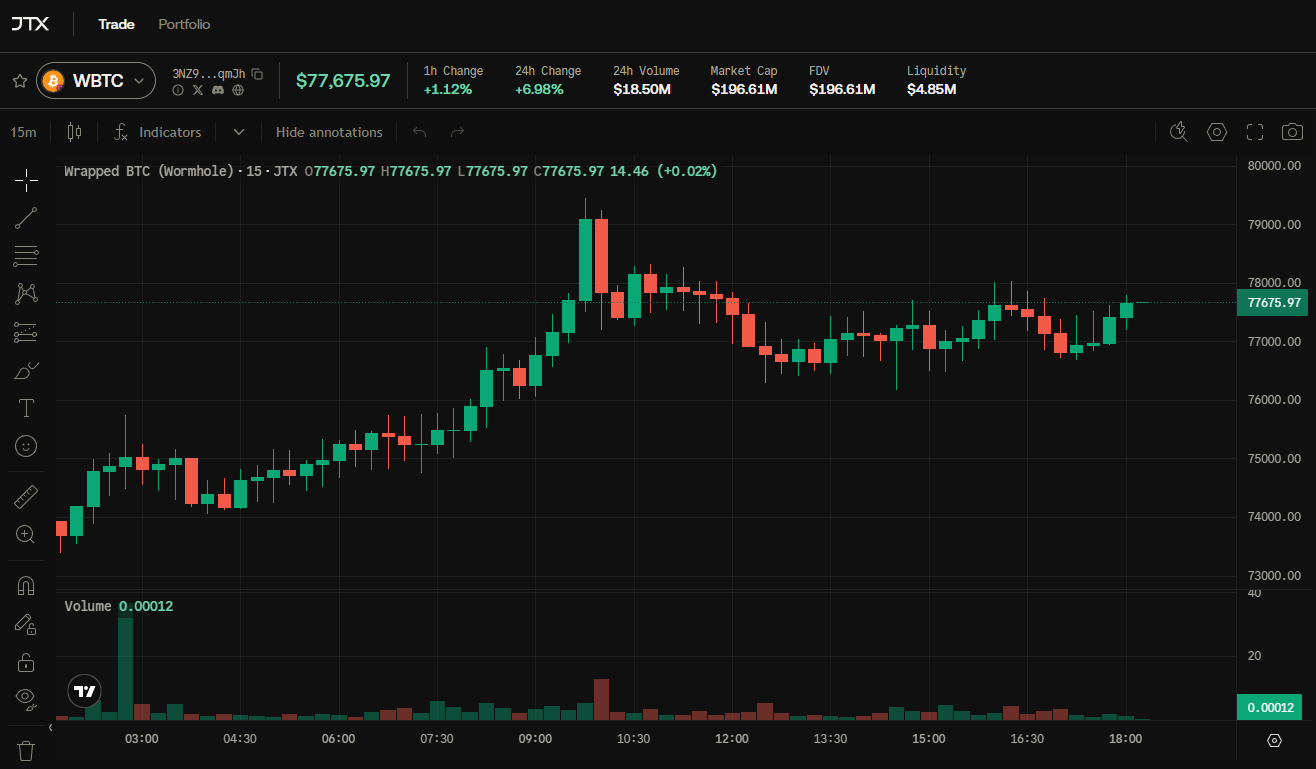The width and height of the screenshot is (1316, 769).
Task: Open the token info icon
Action: click(x=178, y=90)
